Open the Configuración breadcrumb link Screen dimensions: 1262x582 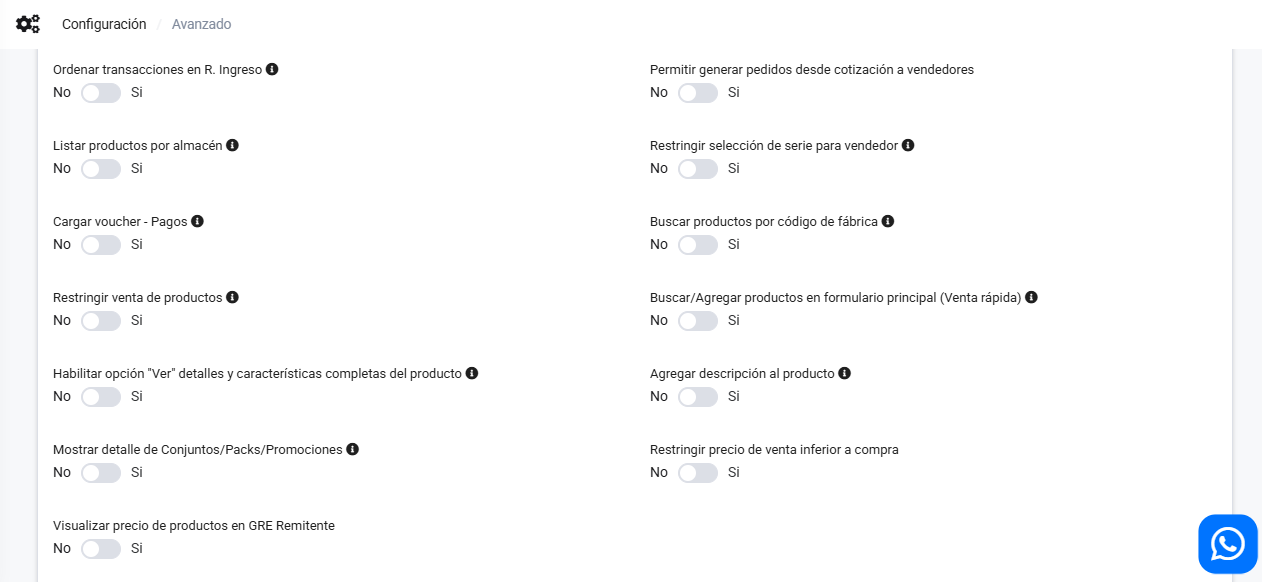click(x=104, y=24)
